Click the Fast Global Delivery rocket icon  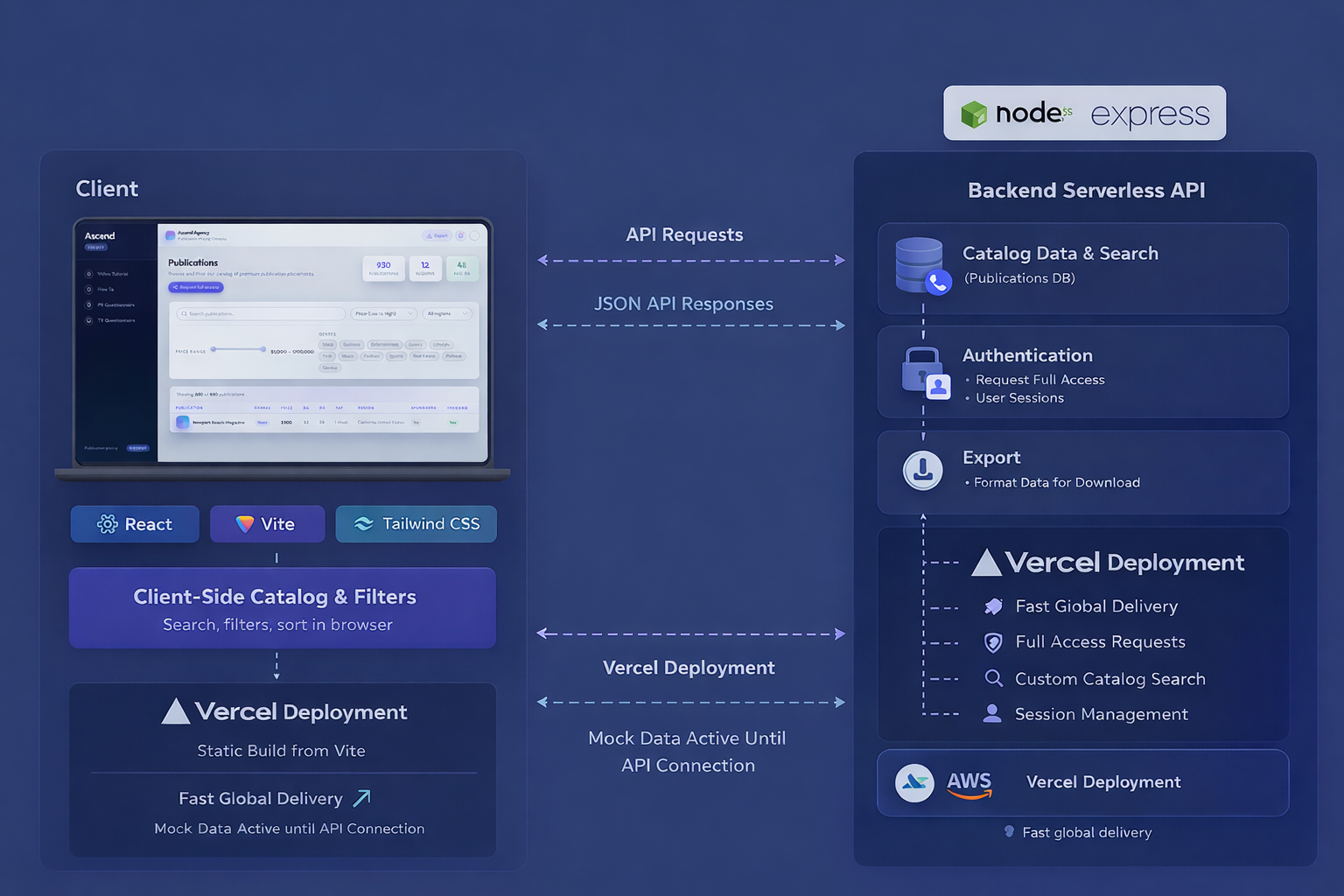[993, 606]
